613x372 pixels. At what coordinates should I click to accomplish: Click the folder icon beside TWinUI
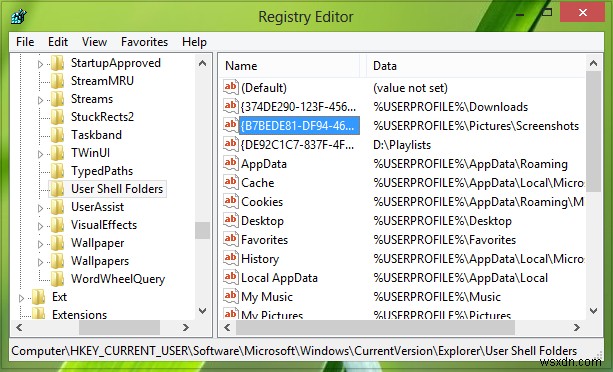pos(57,153)
